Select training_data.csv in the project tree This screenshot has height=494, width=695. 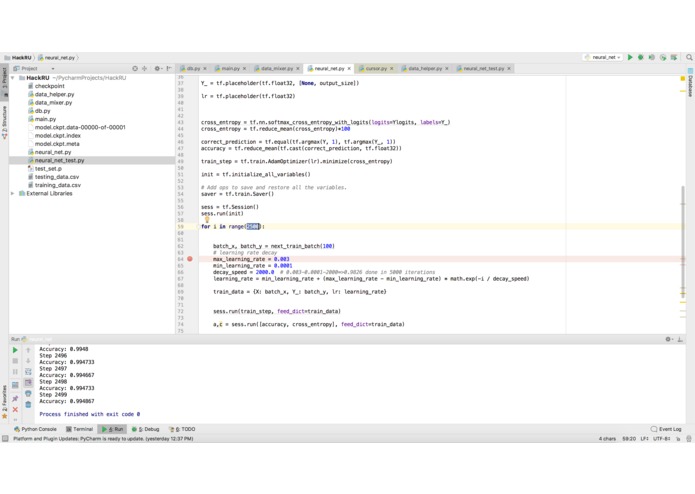click(x=58, y=185)
